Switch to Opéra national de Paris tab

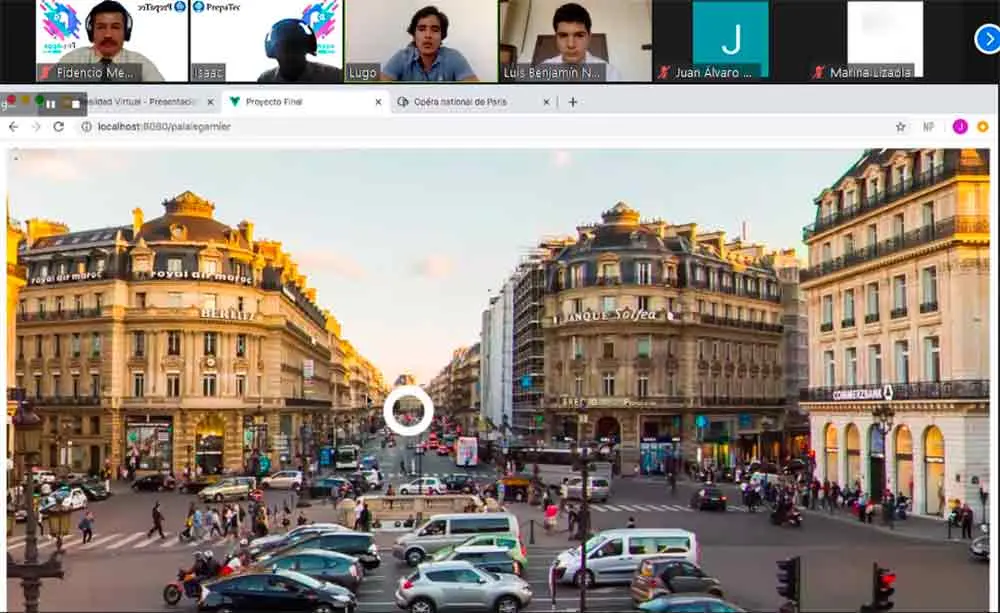click(x=465, y=102)
